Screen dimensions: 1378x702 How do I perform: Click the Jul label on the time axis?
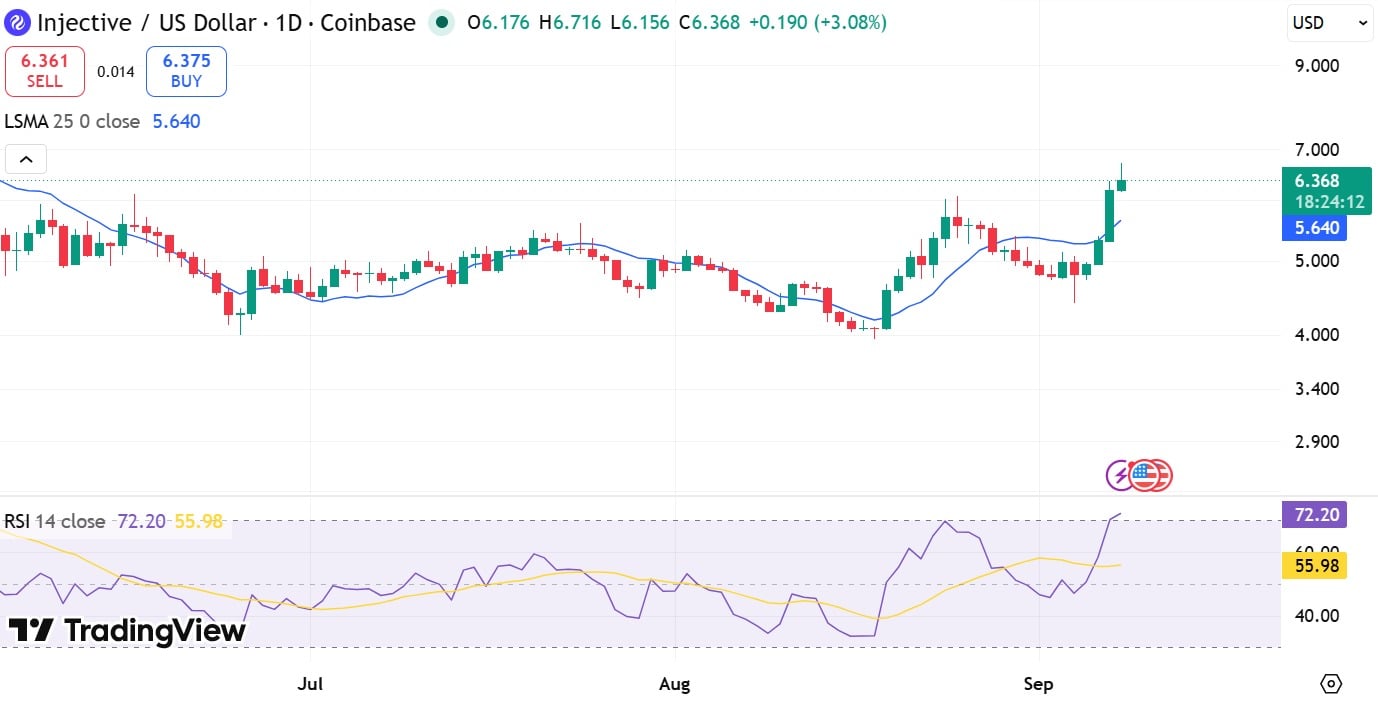(x=311, y=685)
